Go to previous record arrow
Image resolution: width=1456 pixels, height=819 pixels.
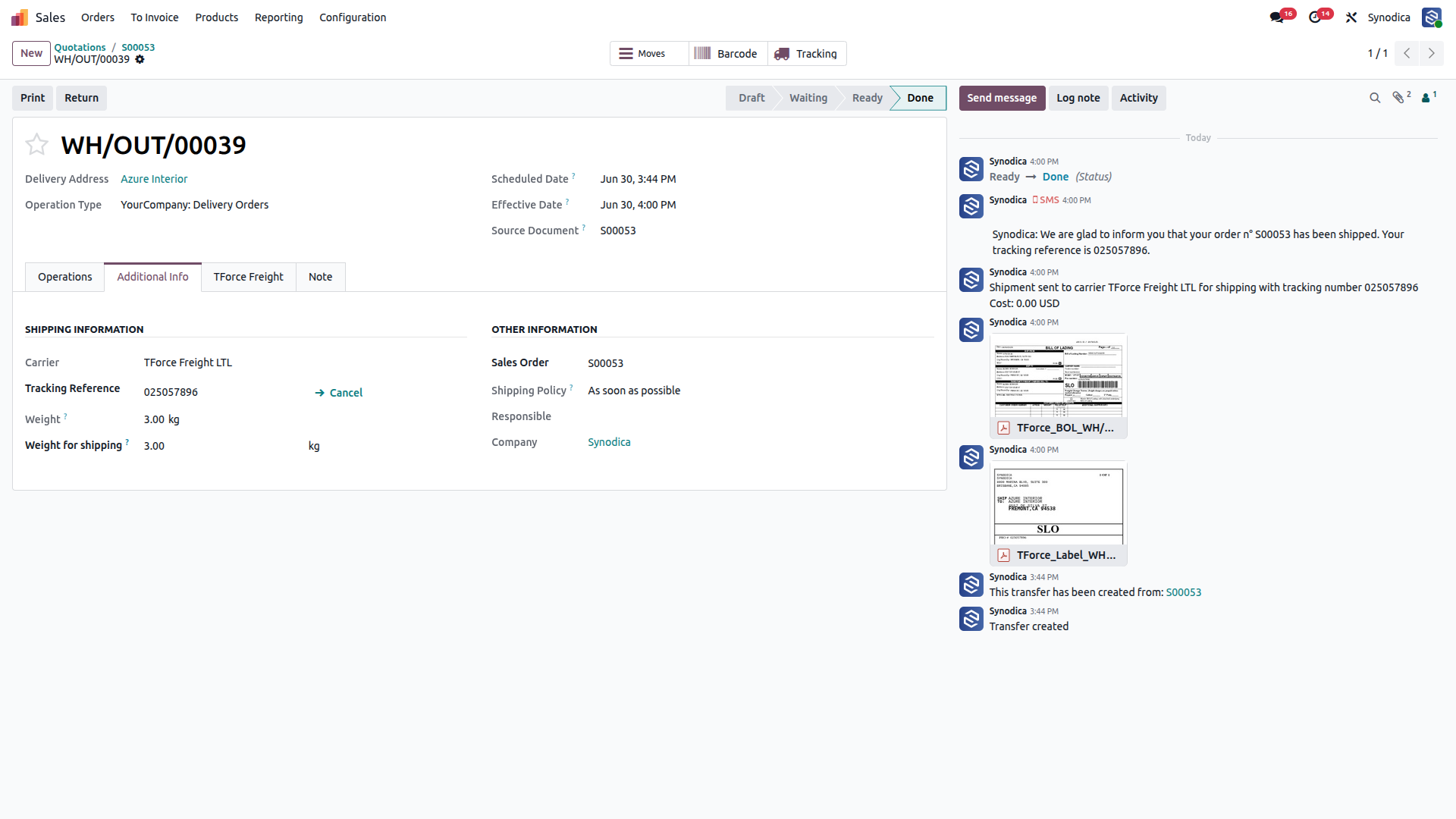point(1407,53)
